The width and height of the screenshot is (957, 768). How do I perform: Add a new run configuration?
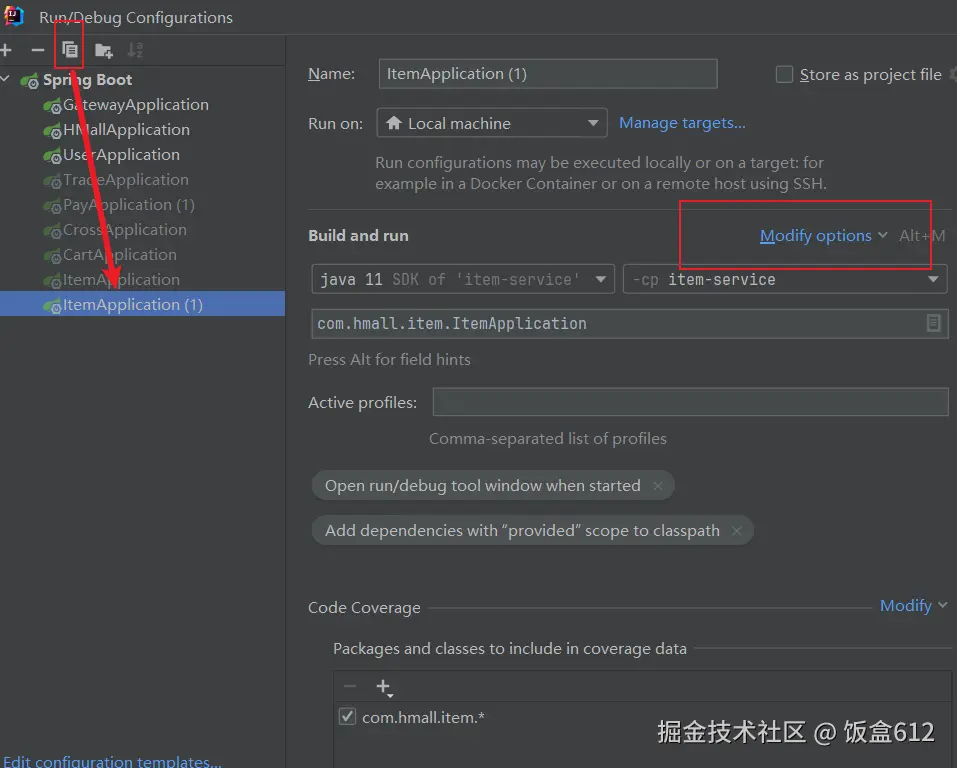point(6,50)
